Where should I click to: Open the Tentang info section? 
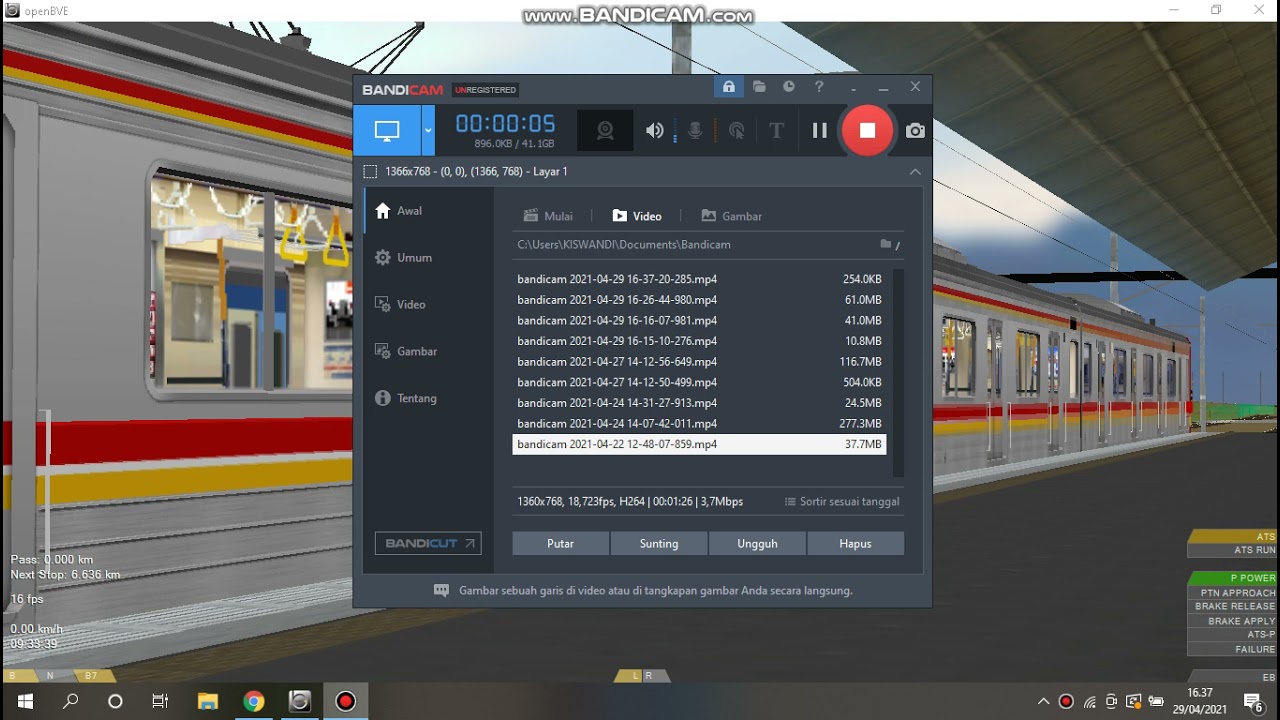coord(406,399)
